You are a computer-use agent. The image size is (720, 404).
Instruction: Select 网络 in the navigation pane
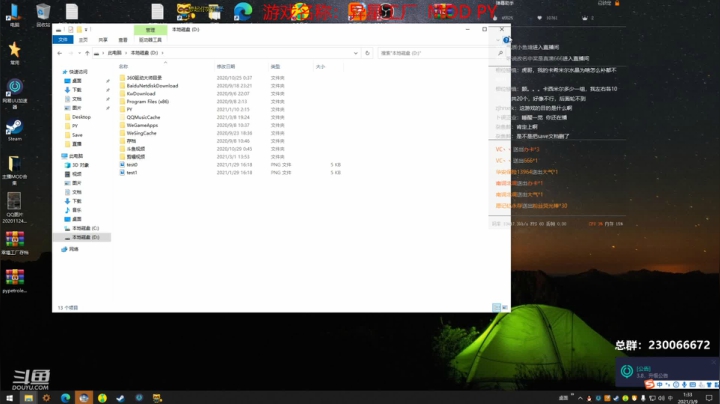pyautogui.click(x=73, y=249)
